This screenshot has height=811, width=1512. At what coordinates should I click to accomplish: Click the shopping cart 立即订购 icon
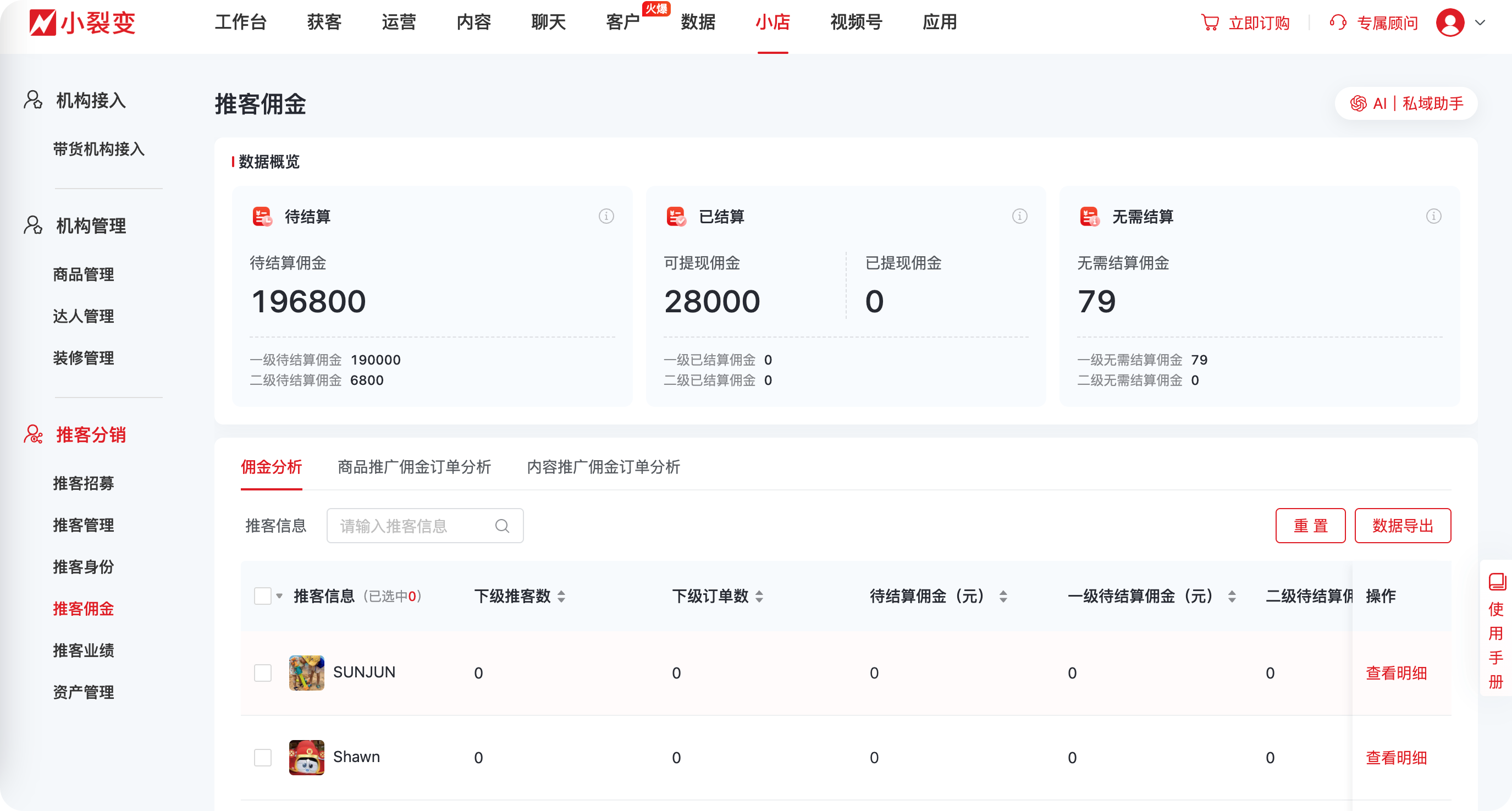click(1210, 23)
